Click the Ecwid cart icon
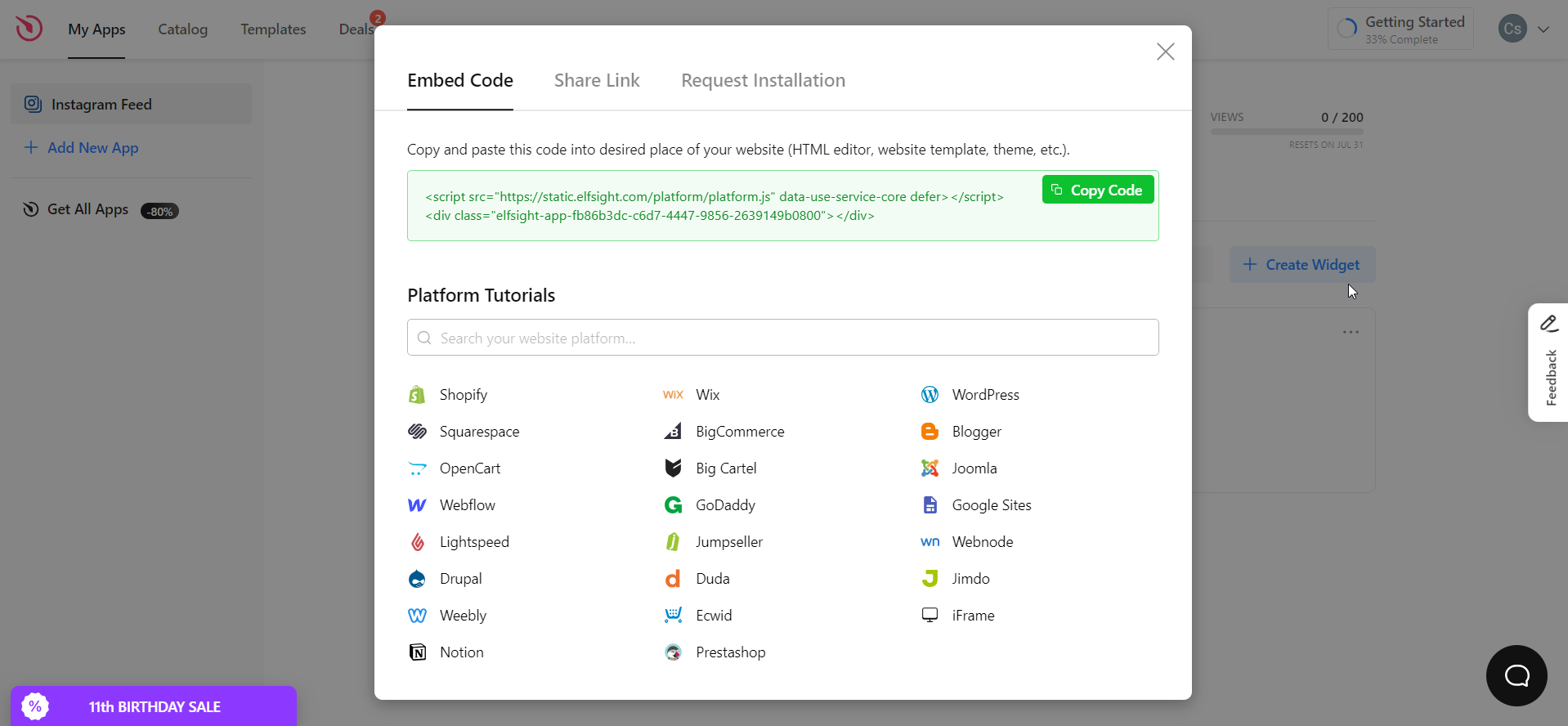Screen dimensions: 1568x726 (x=673, y=616)
